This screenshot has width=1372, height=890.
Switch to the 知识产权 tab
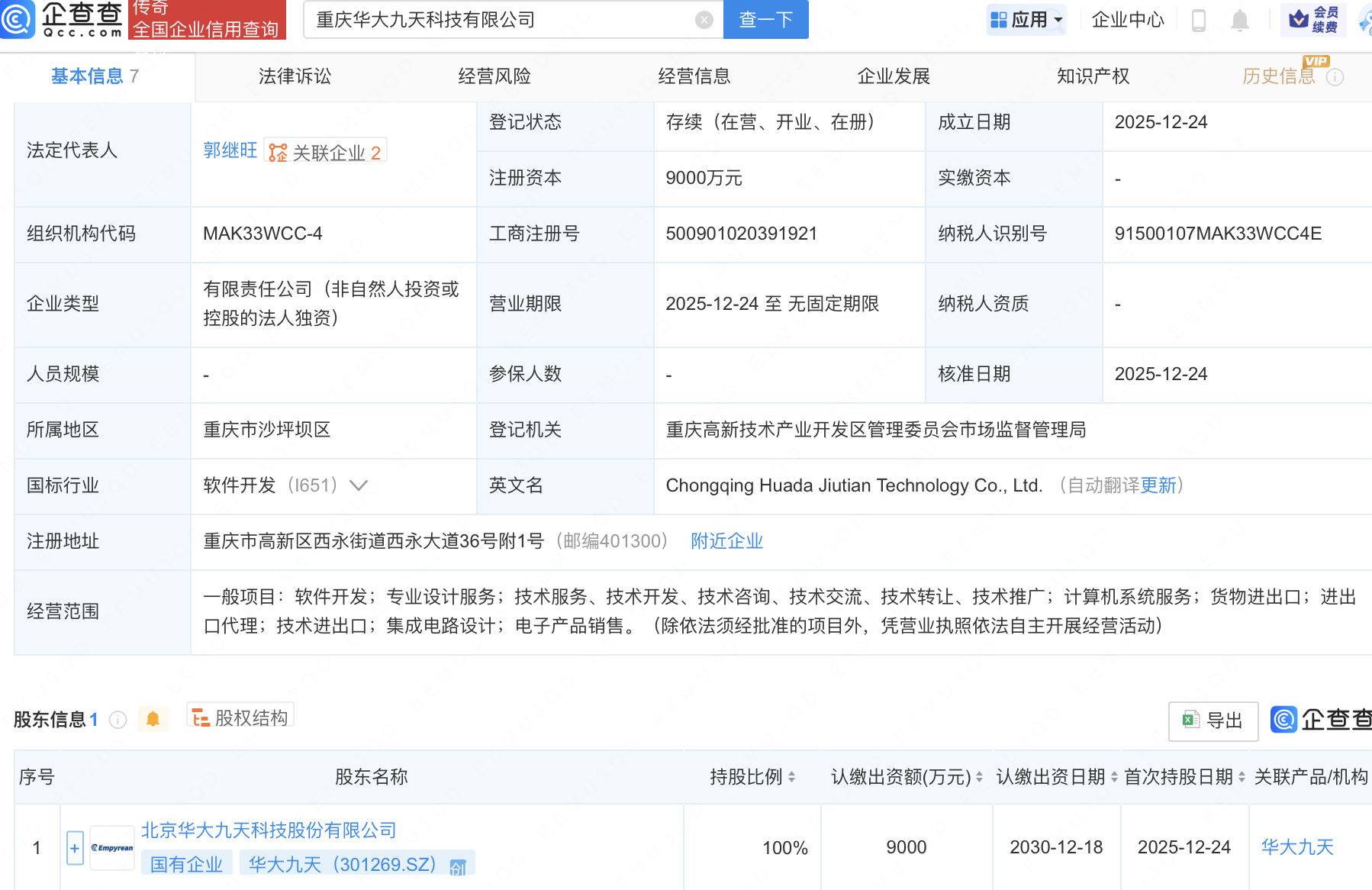pyautogui.click(x=1093, y=76)
